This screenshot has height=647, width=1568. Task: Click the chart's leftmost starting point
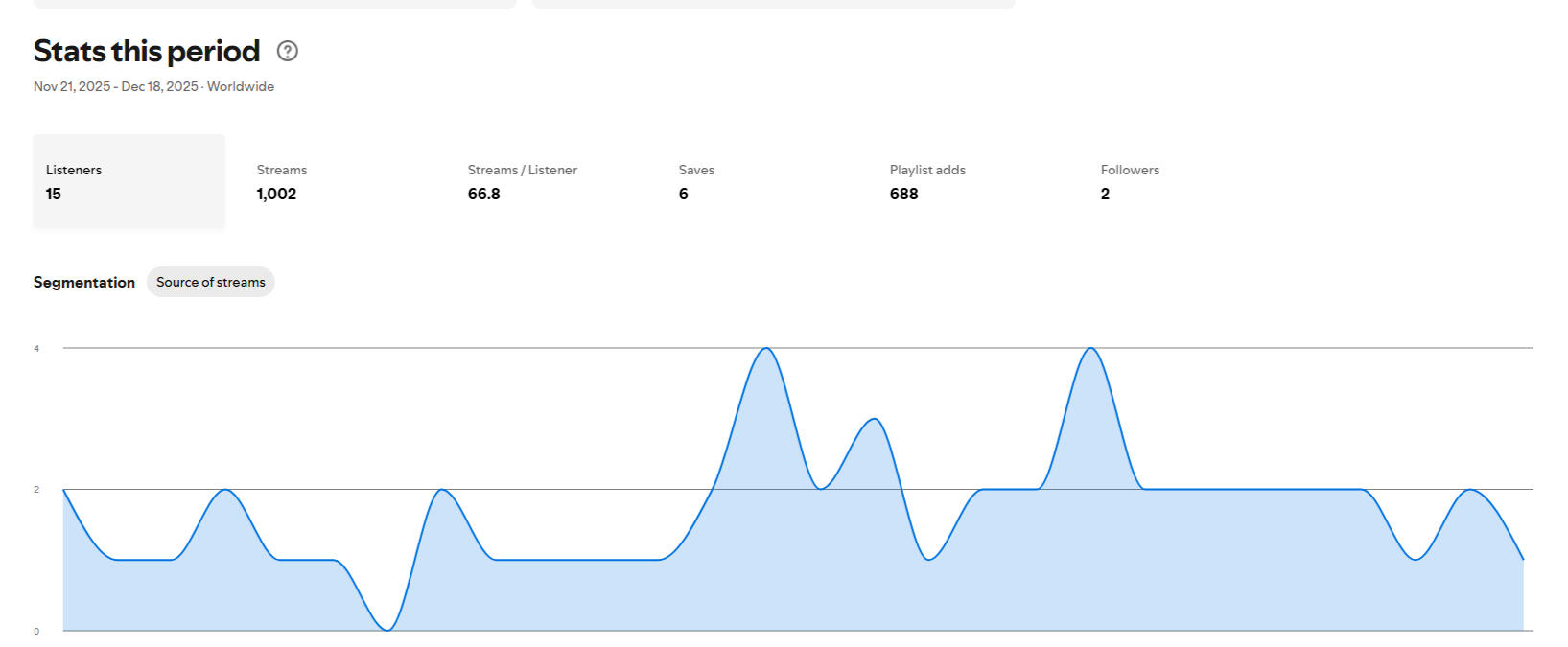(x=64, y=490)
